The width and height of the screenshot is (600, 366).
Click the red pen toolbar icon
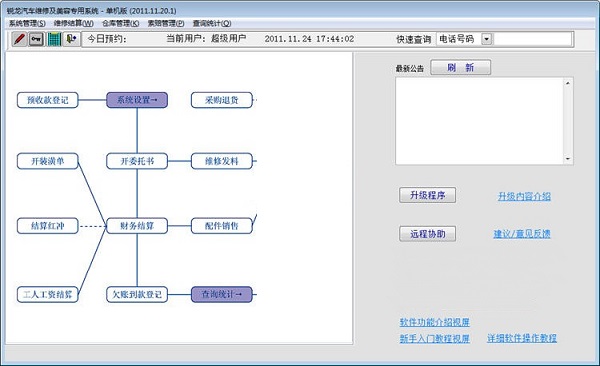(x=19, y=39)
